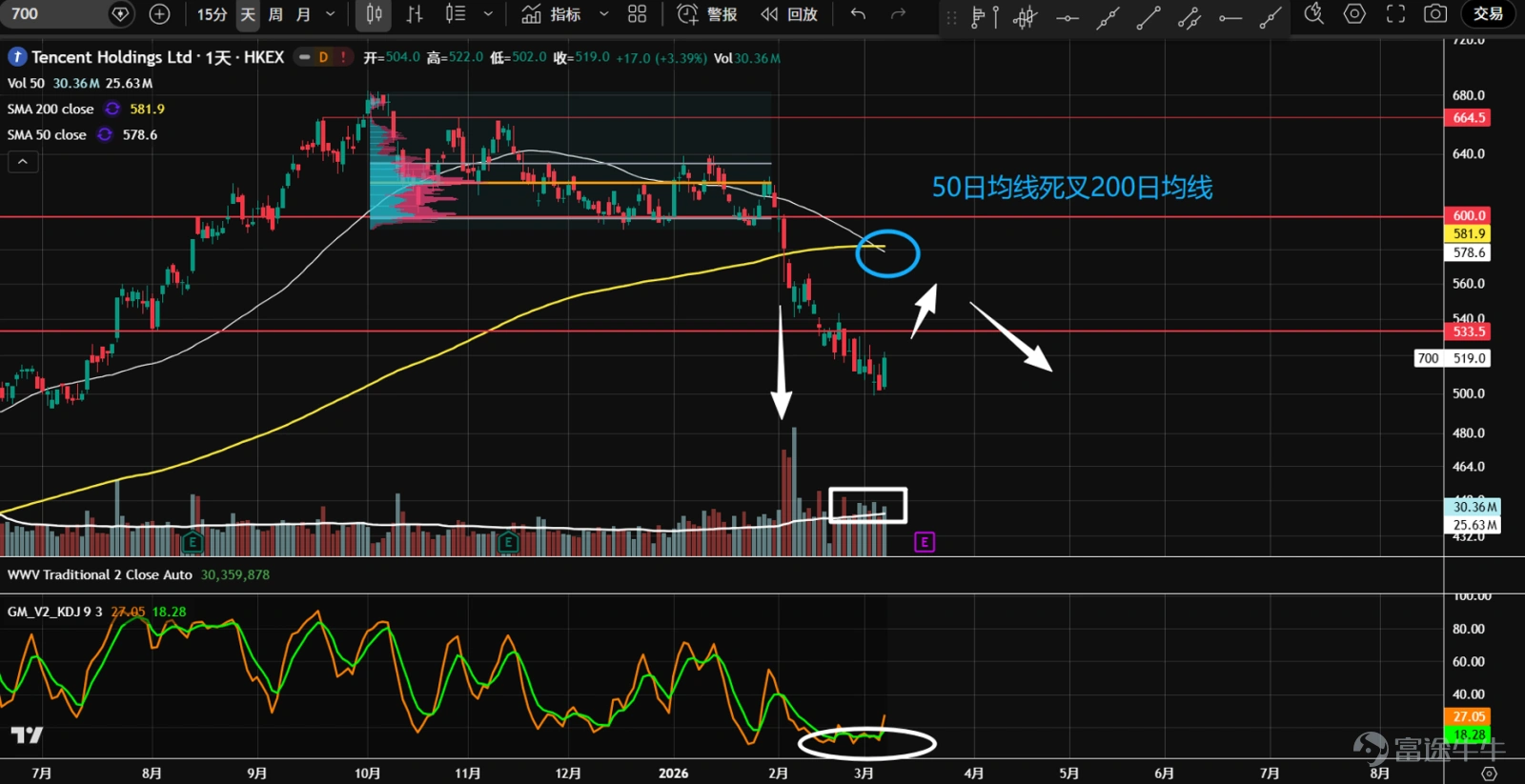The image size is (1525, 784).
Task: Click the 30.36M volume axis label
Action: tap(1473, 507)
